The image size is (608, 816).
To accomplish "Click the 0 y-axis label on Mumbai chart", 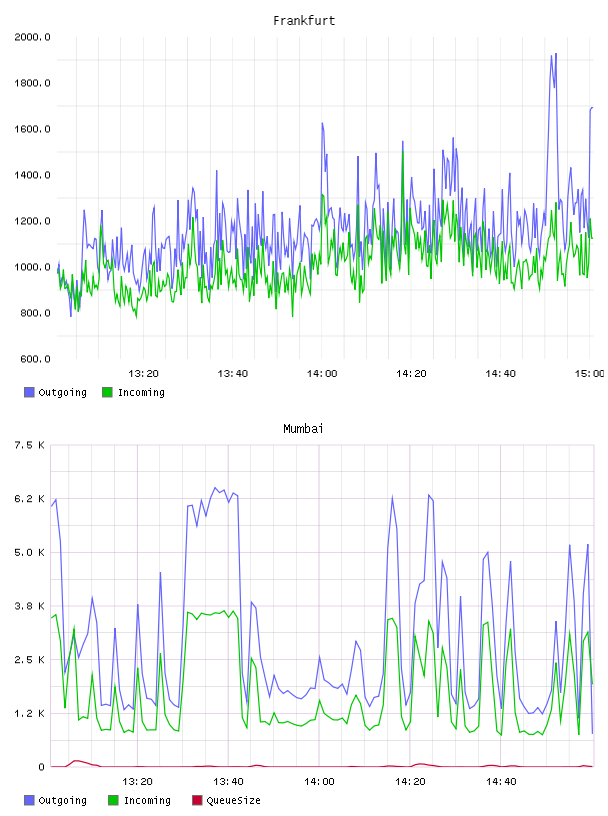I will point(41,767).
